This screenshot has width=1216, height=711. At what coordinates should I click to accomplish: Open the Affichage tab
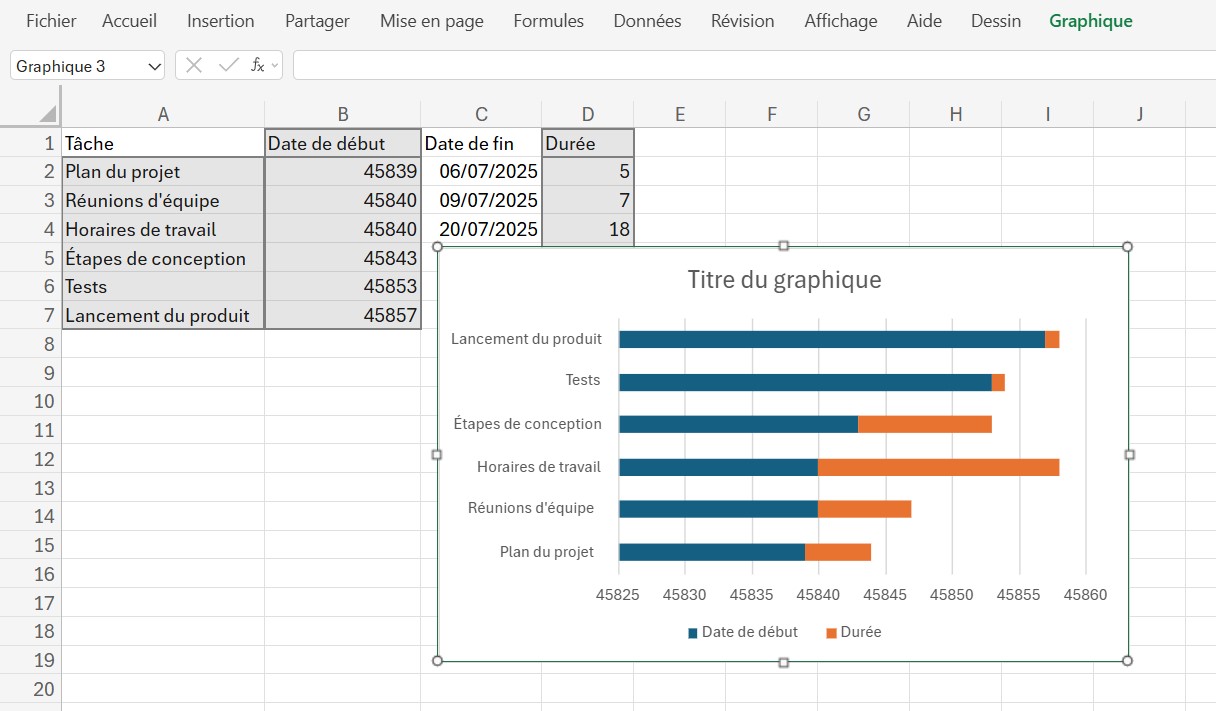tap(841, 21)
